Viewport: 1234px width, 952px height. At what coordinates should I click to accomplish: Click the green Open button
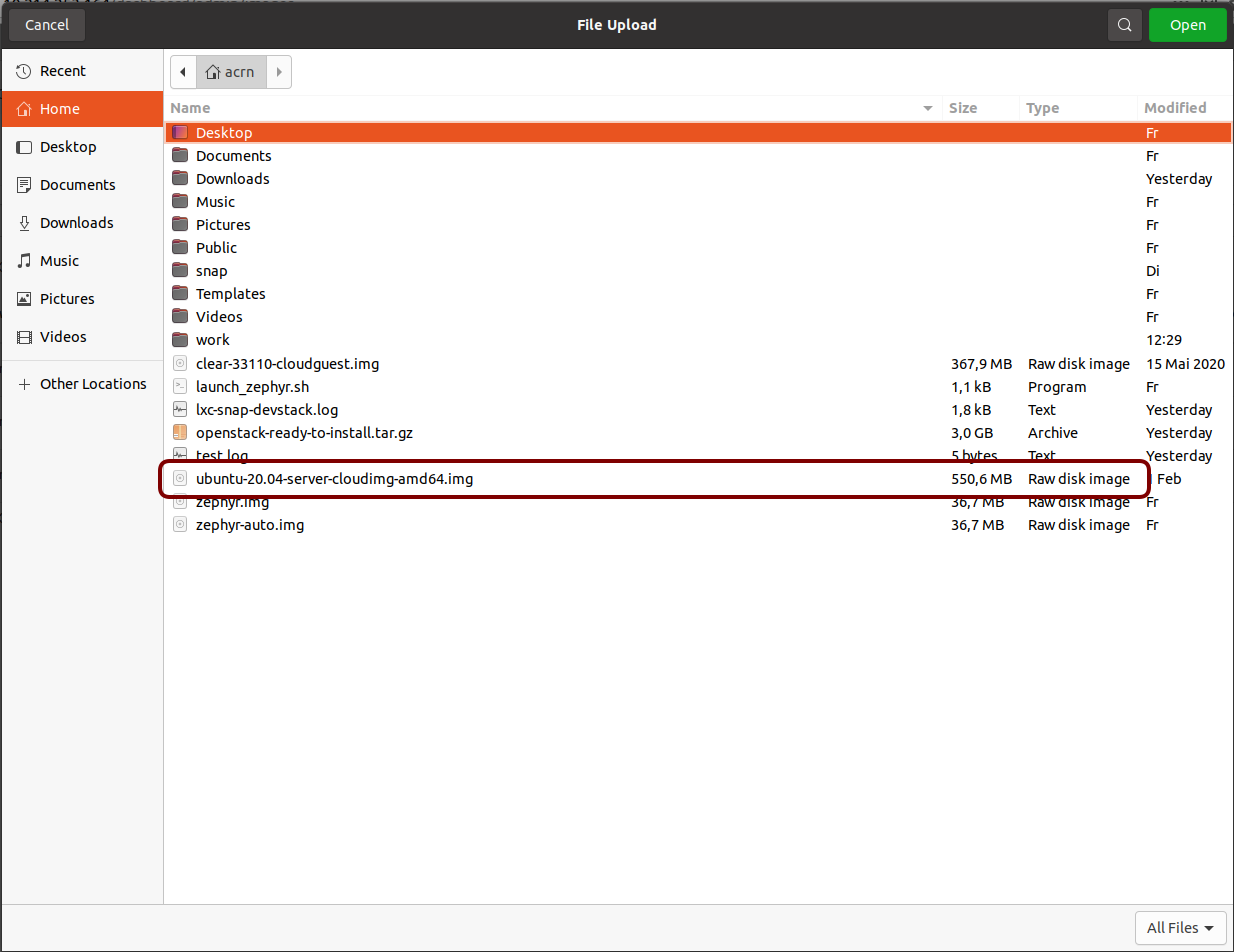click(x=1188, y=25)
